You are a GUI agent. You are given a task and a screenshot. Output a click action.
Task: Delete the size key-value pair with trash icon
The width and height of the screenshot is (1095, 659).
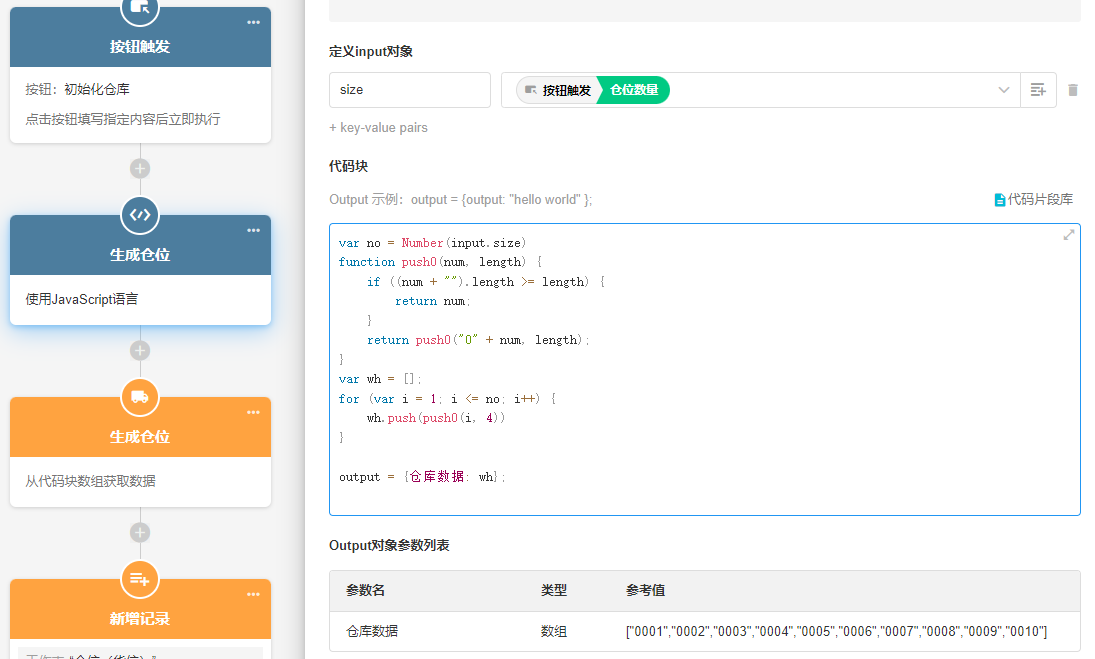pyautogui.click(x=1073, y=90)
